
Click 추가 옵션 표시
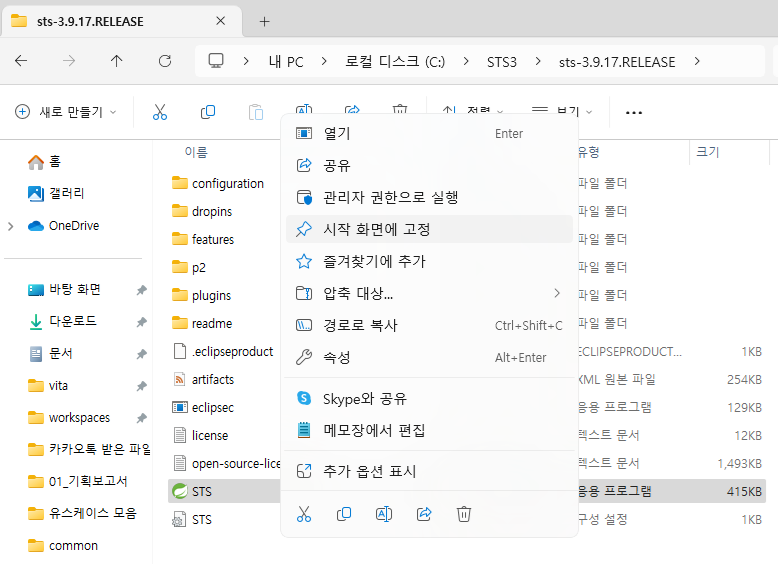point(429,471)
